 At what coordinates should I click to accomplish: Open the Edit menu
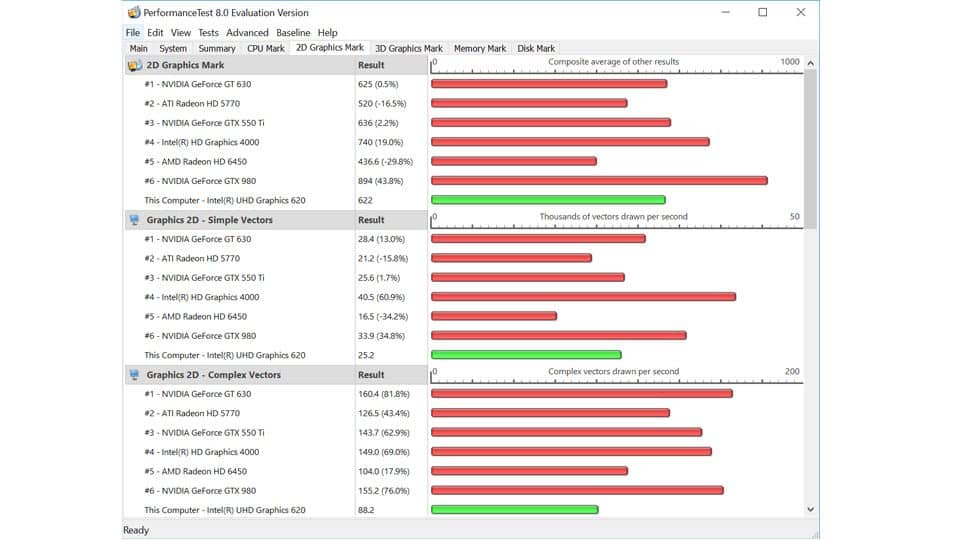pos(155,32)
